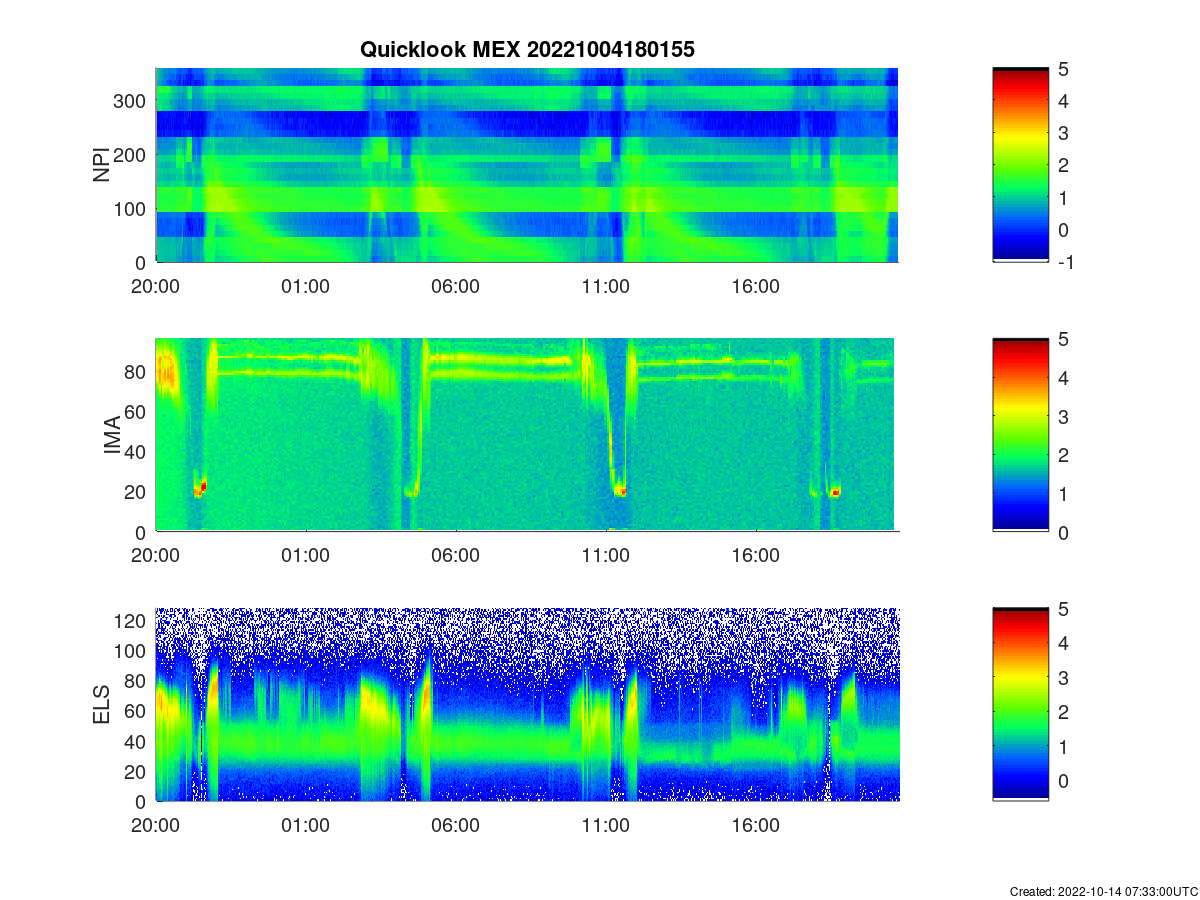Click the NPI y-axis label
The height and width of the screenshot is (900, 1200).
(x=102, y=165)
